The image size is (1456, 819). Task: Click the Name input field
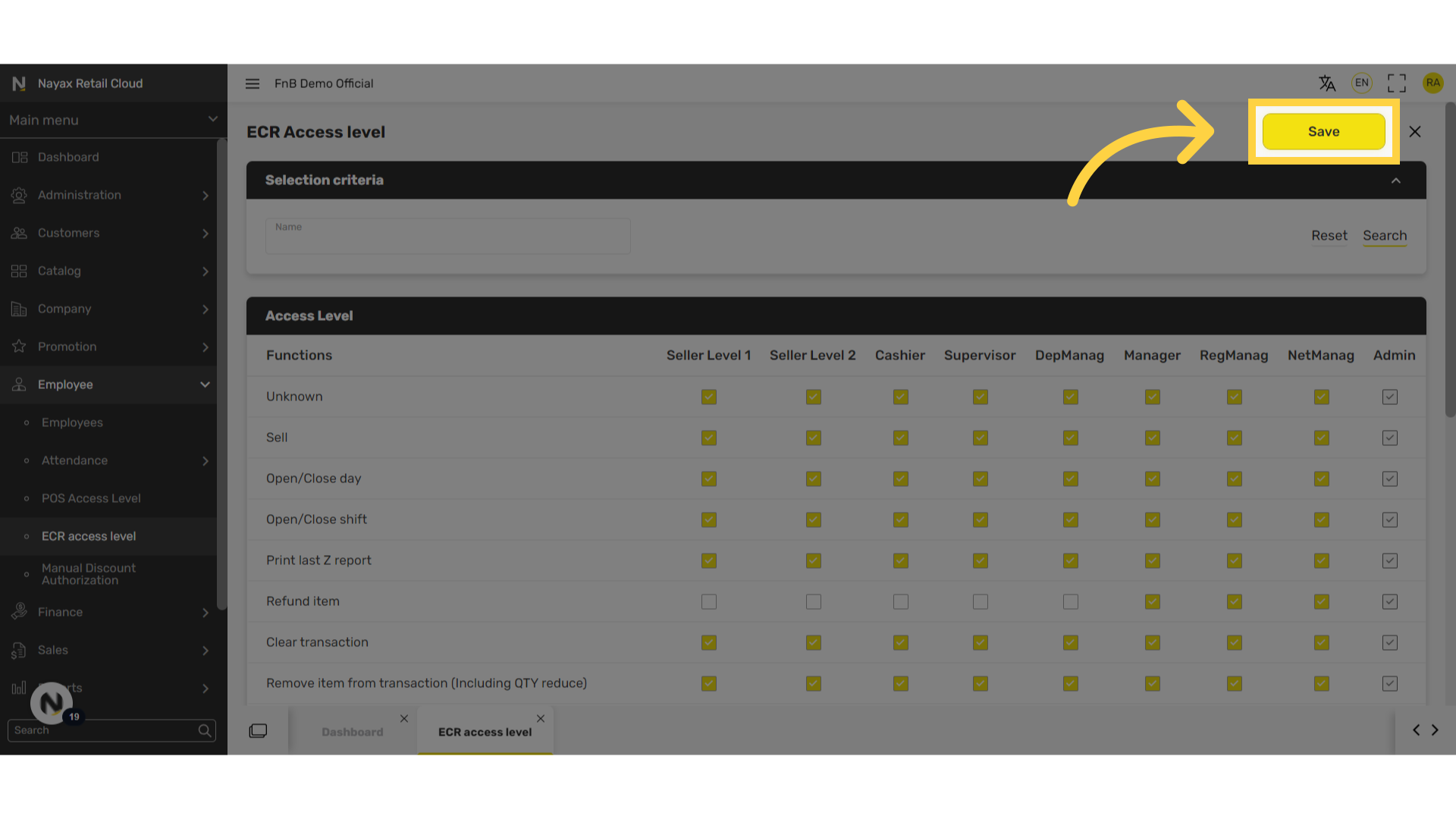click(x=447, y=237)
